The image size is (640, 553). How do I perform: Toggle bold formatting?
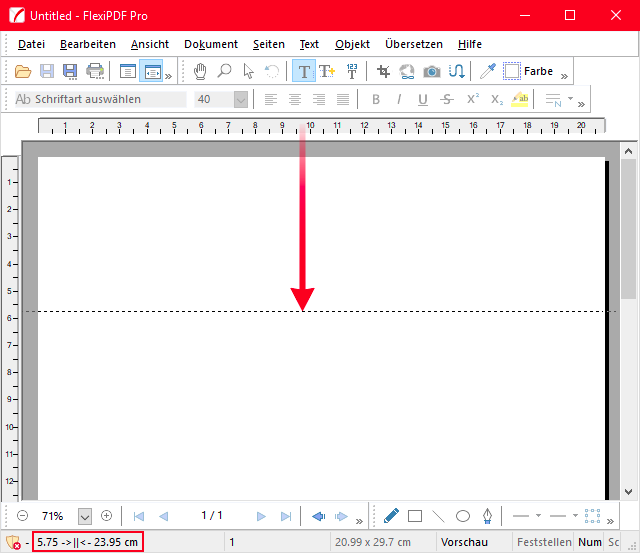(x=376, y=99)
